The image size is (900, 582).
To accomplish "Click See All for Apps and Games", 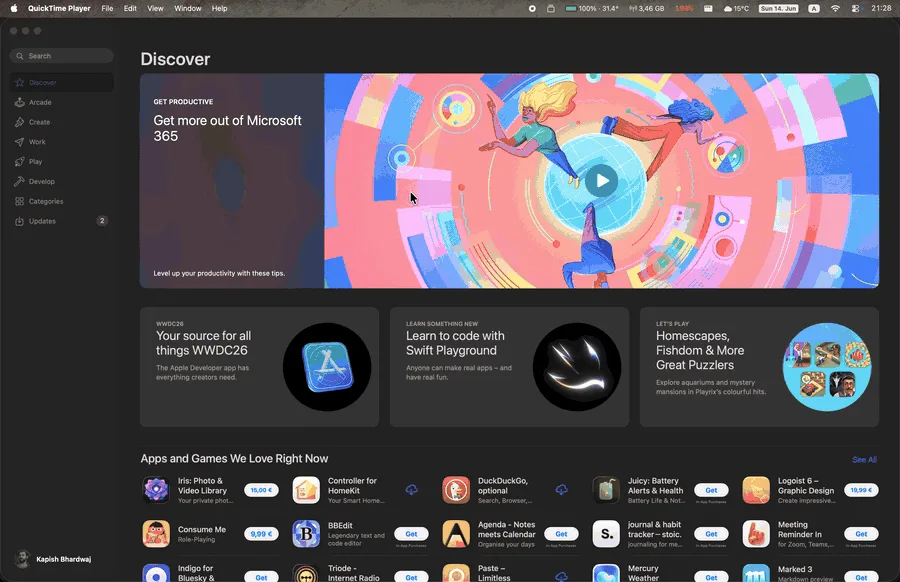I will point(864,460).
